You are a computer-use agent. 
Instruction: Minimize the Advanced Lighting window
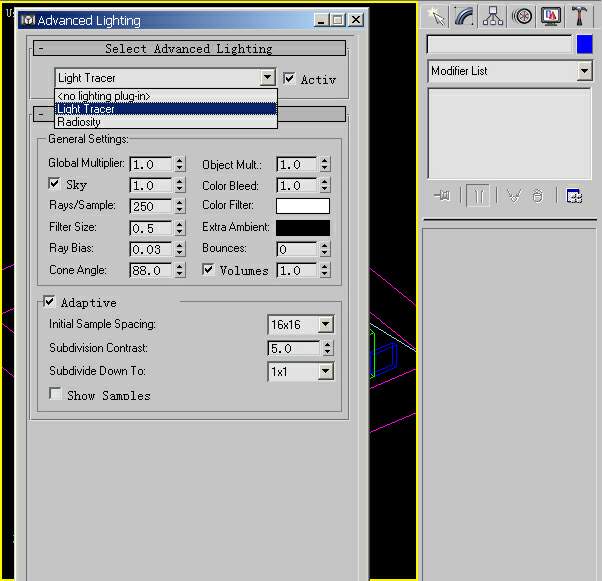pos(321,20)
